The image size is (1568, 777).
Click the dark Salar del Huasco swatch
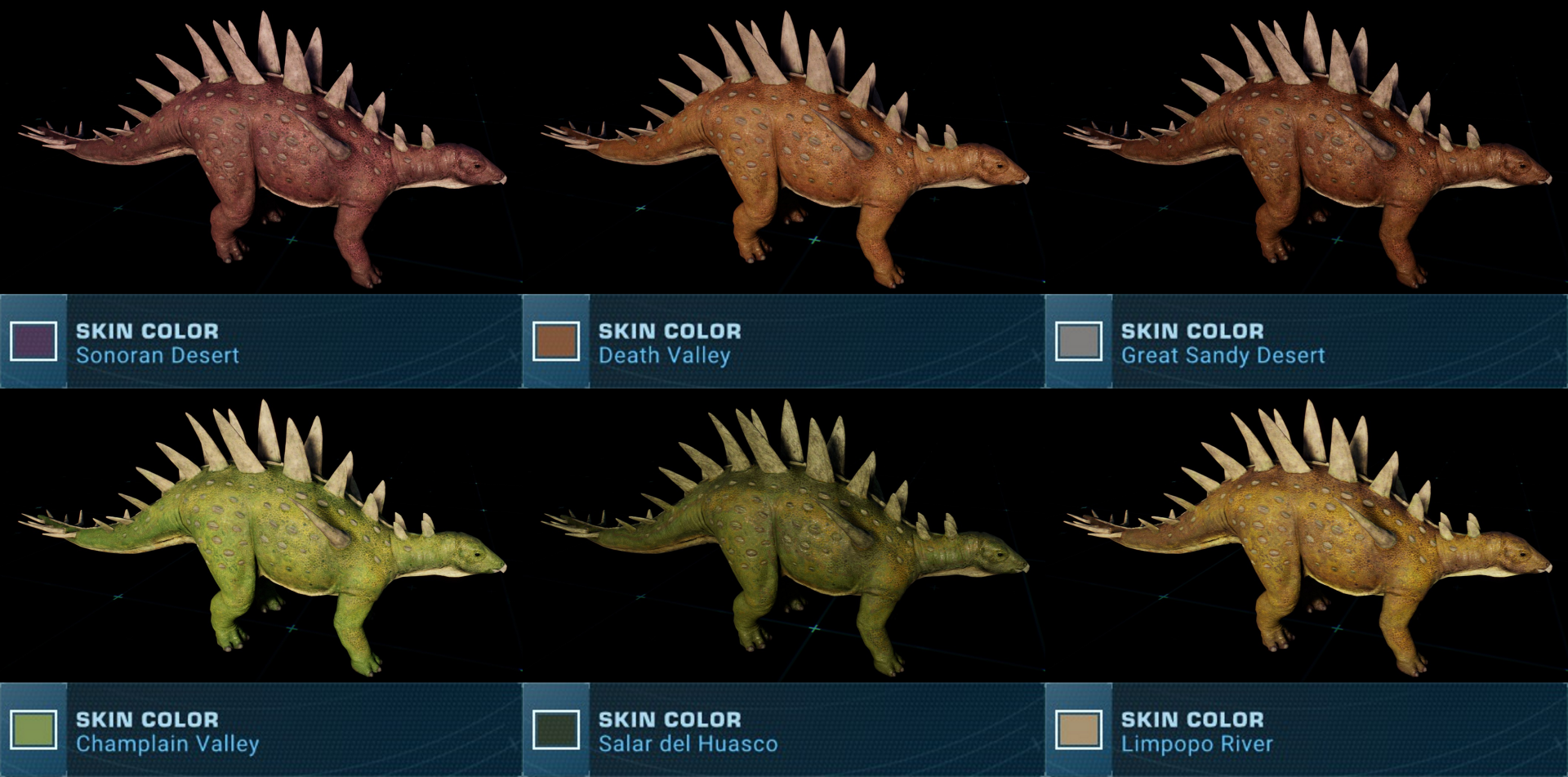(x=556, y=730)
